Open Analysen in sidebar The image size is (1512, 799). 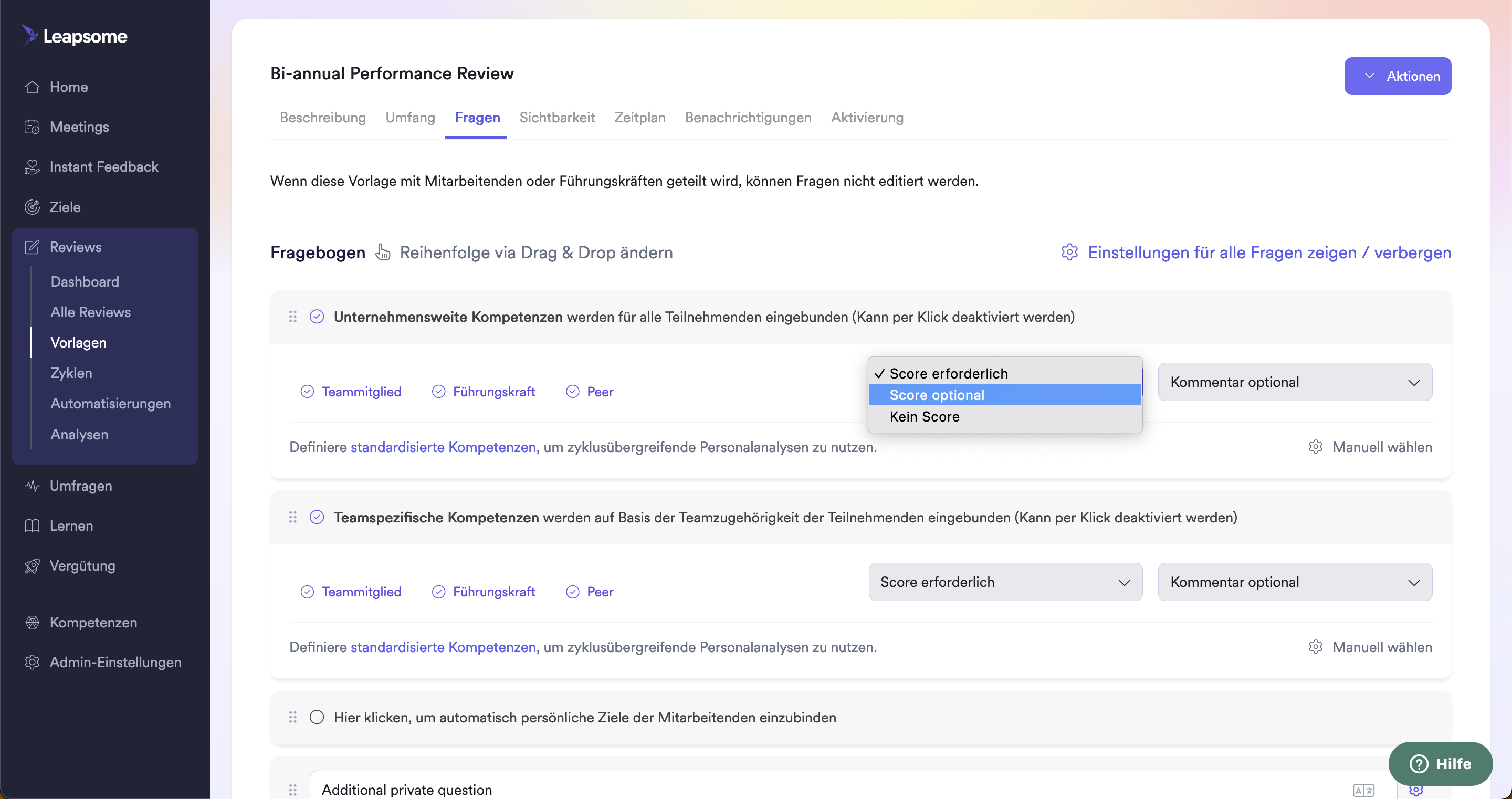(x=79, y=435)
